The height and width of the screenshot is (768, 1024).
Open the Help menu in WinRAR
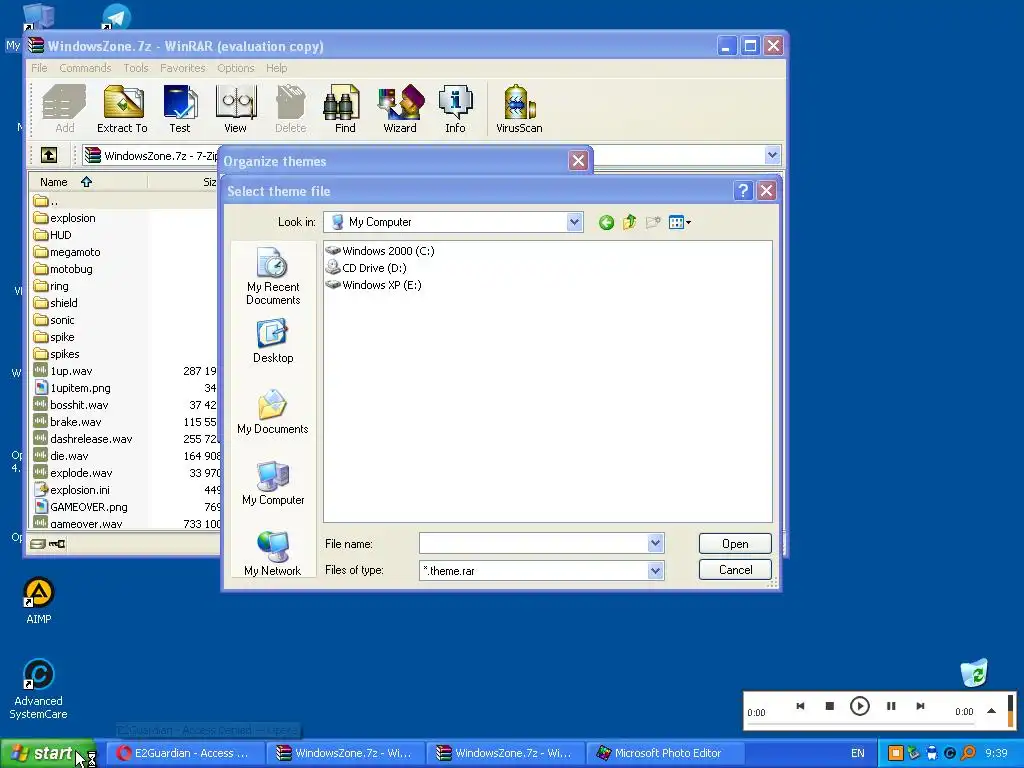tap(276, 68)
